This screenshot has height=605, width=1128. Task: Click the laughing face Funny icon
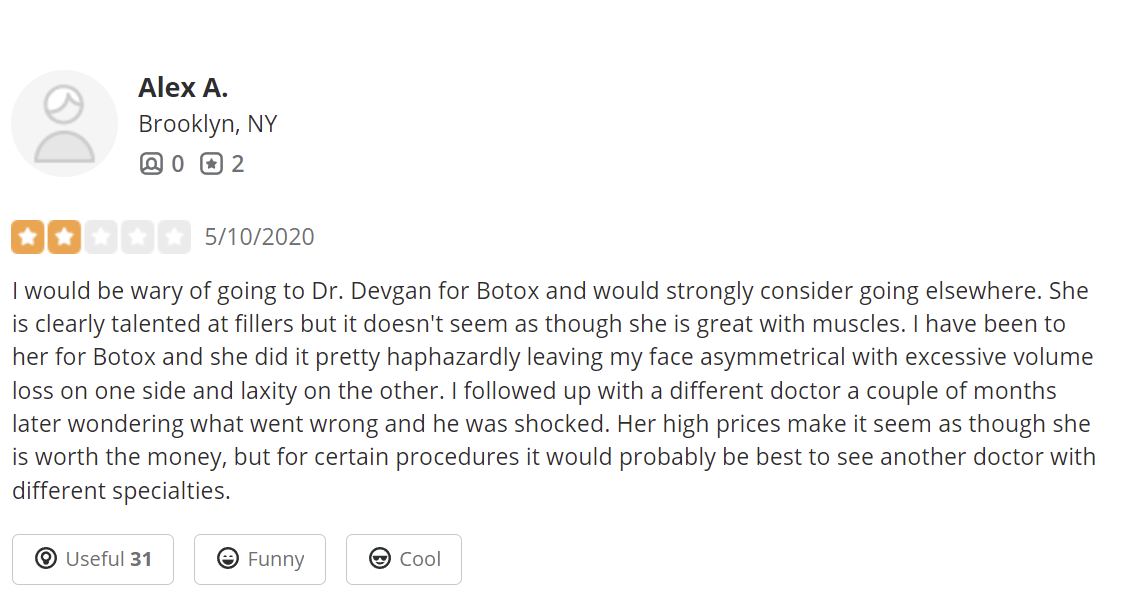click(228, 559)
